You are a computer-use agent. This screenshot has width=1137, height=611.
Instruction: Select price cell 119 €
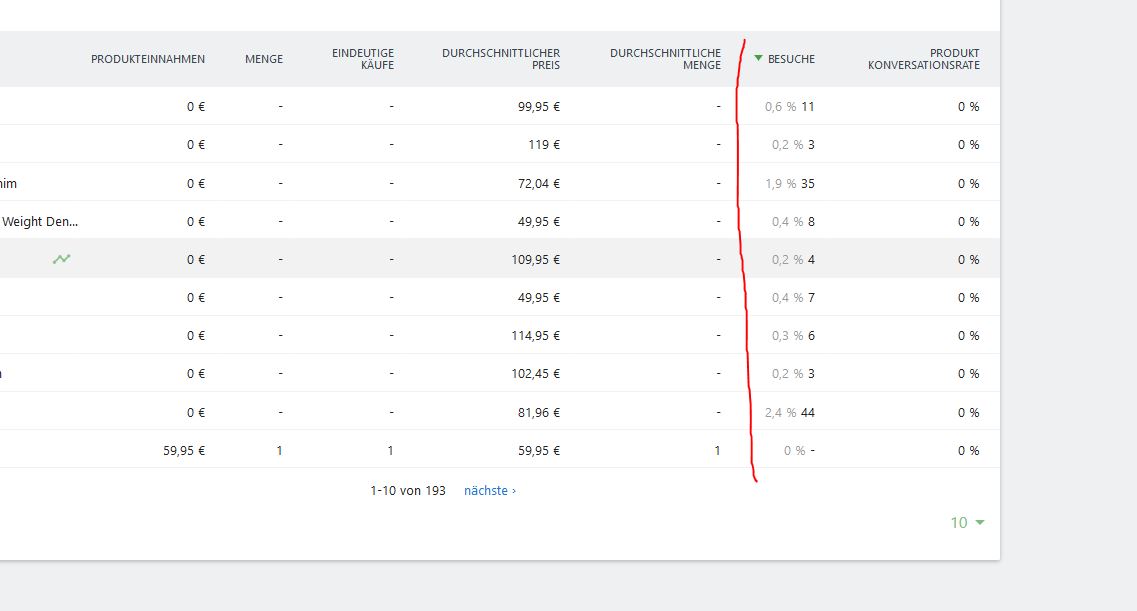(x=544, y=145)
